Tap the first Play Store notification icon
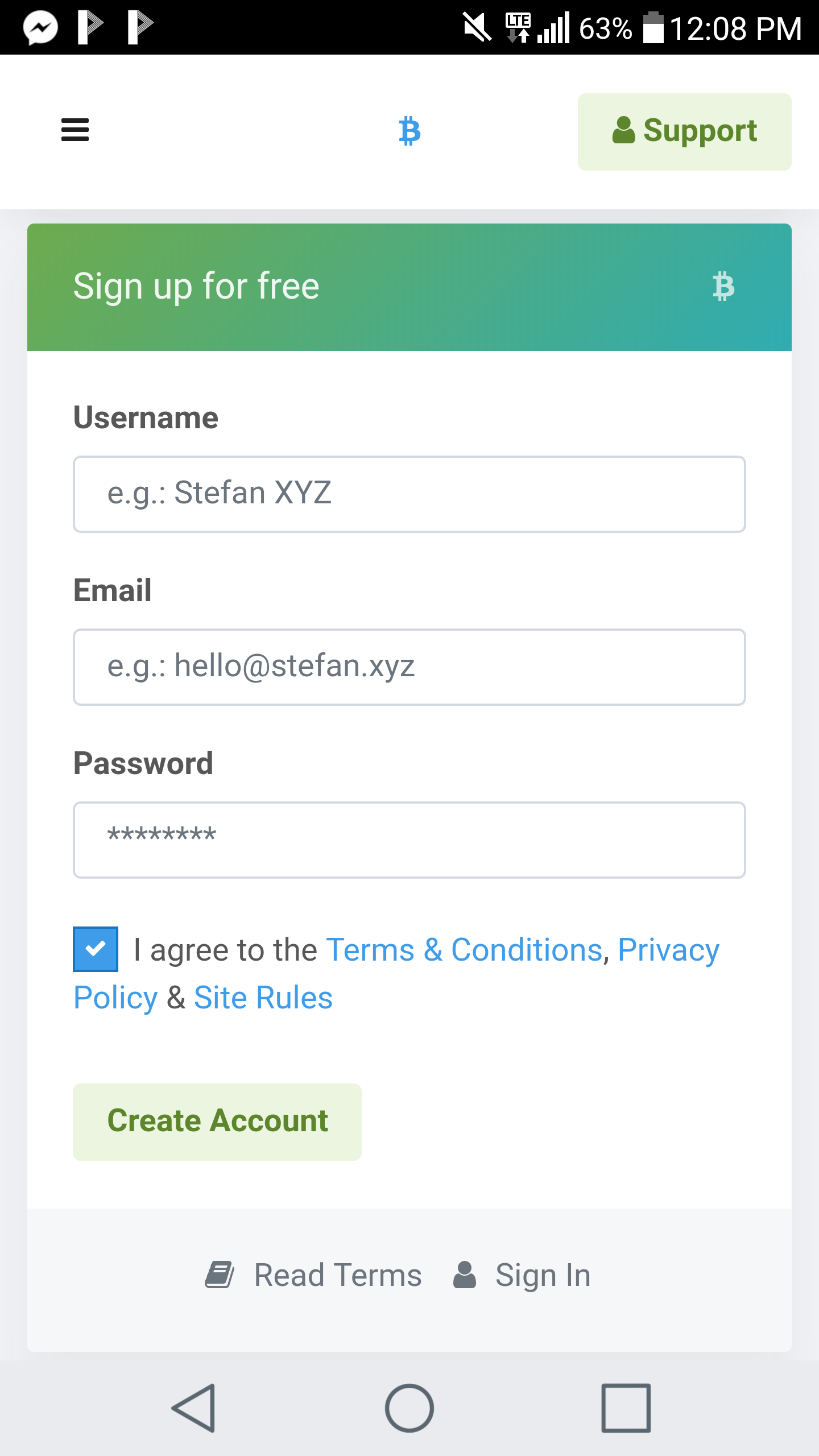 pyautogui.click(x=90, y=27)
